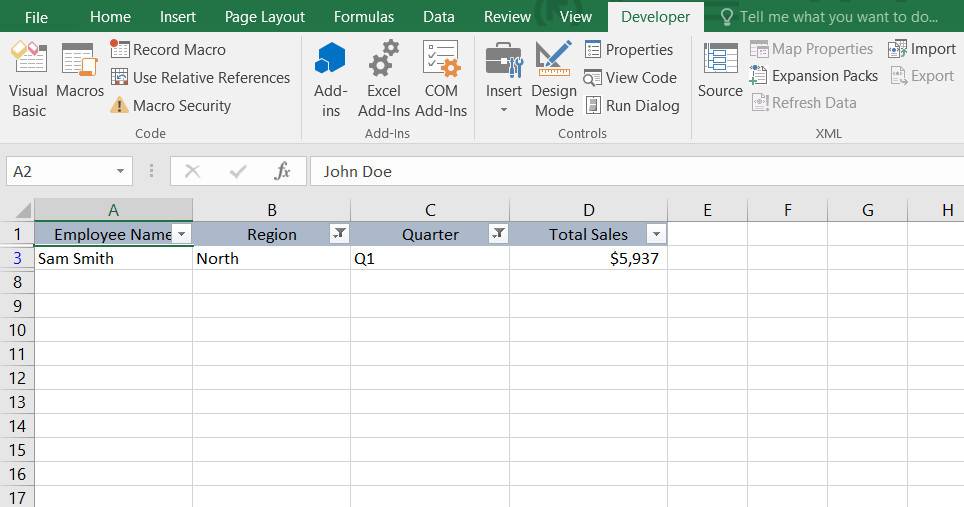This screenshot has width=964, height=507.
Task: Open the Add-ins dialog
Action: pos(330,80)
